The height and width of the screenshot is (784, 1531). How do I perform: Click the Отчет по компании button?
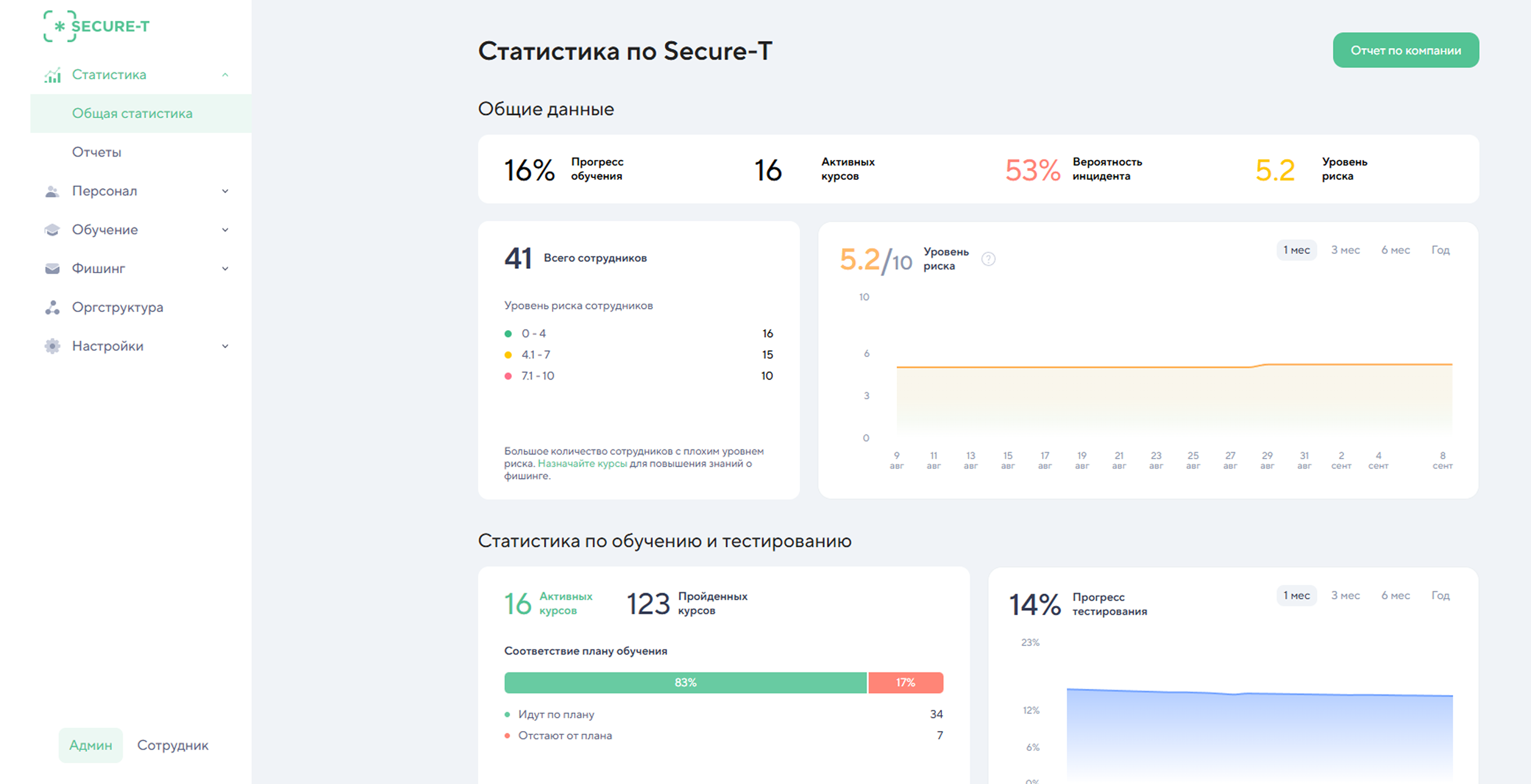[x=1405, y=50]
